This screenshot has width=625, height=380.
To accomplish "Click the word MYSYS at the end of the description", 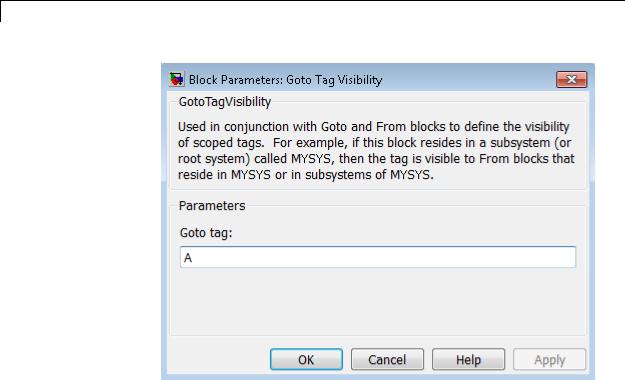I will click(x=411, y=175).
